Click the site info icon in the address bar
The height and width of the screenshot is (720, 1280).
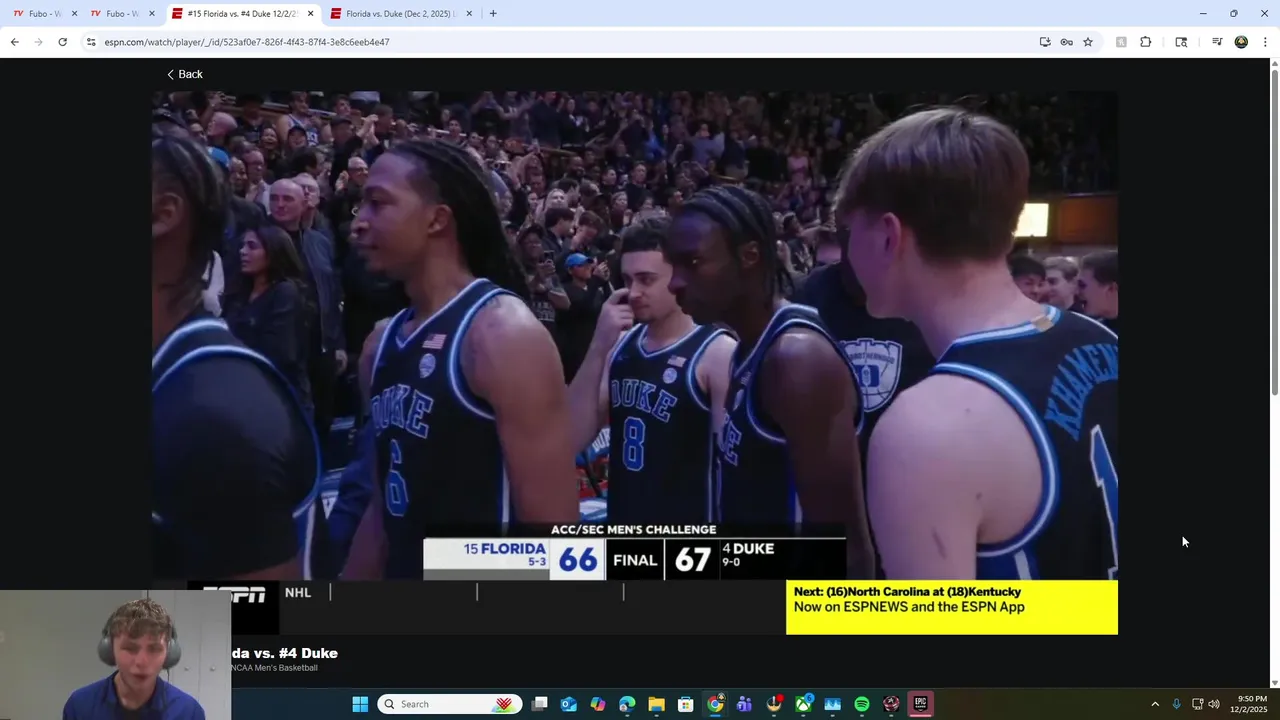[x=91, y=42]
